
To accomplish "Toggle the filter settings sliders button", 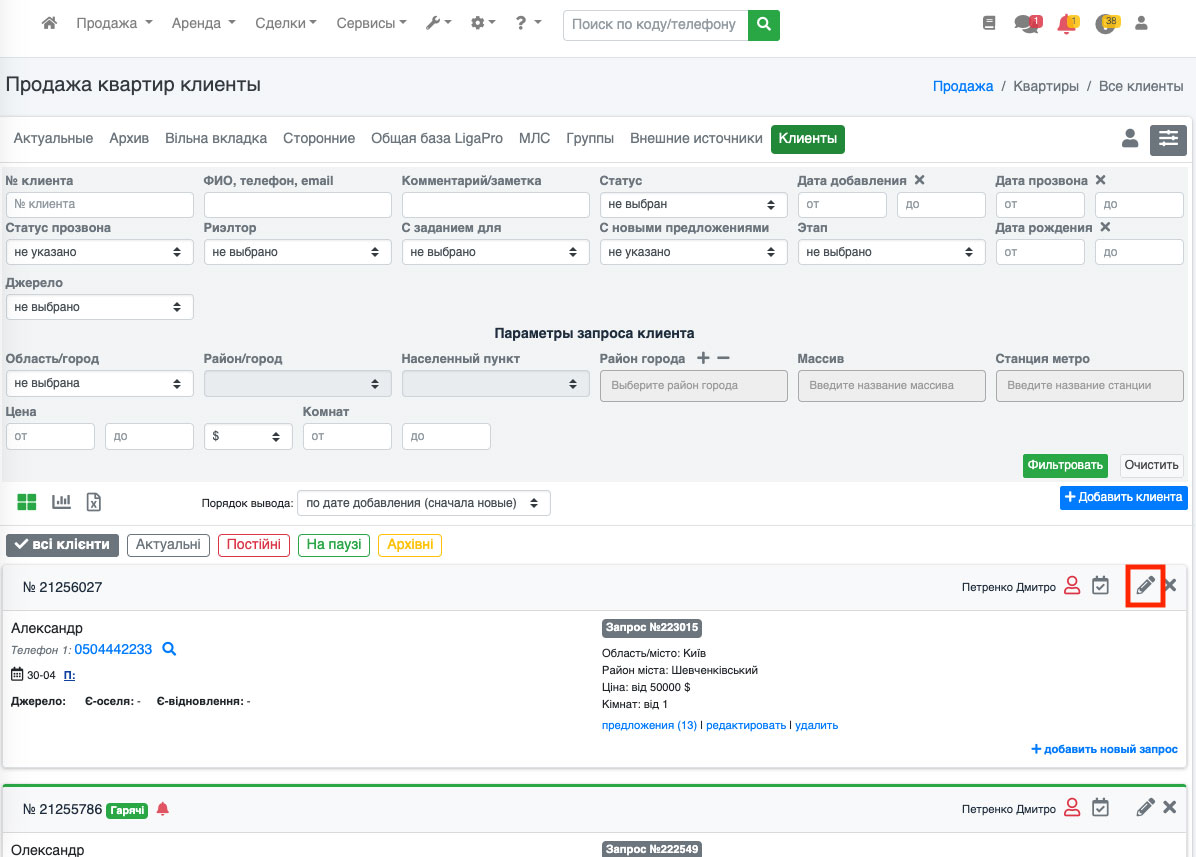I will 1168,140.
